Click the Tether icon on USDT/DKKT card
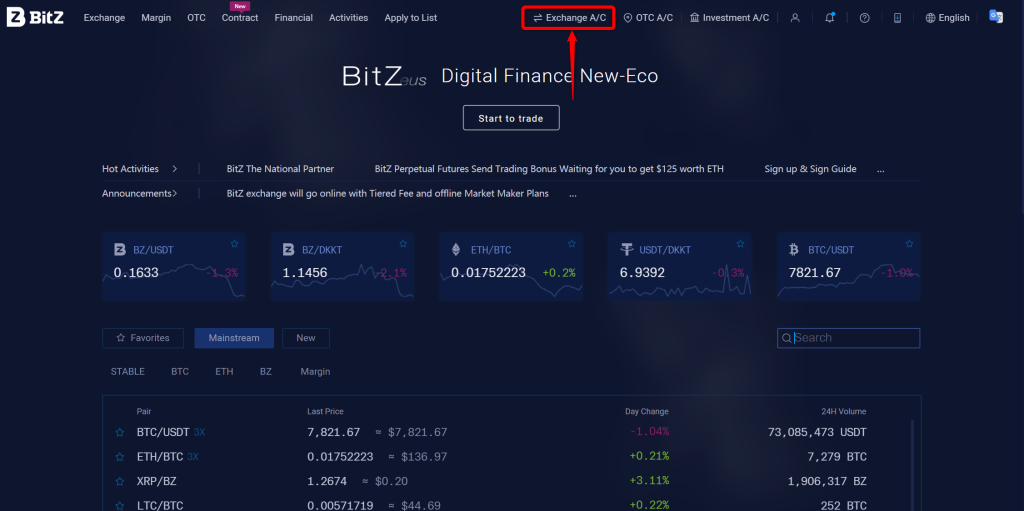The width and height of the screenshot is (1024, 511). 628,250
